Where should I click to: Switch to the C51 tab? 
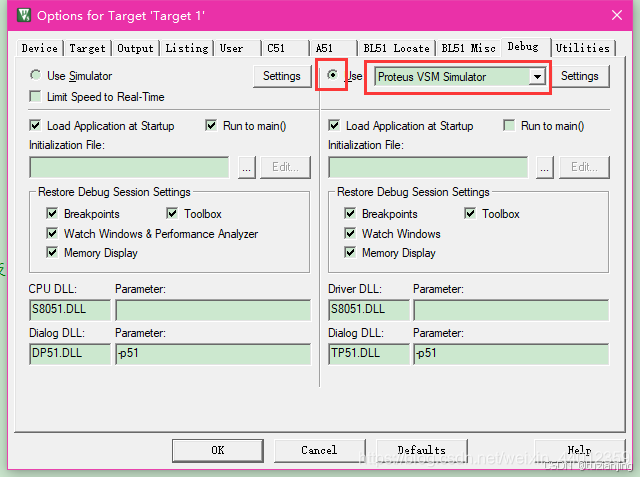pos(285,48)
